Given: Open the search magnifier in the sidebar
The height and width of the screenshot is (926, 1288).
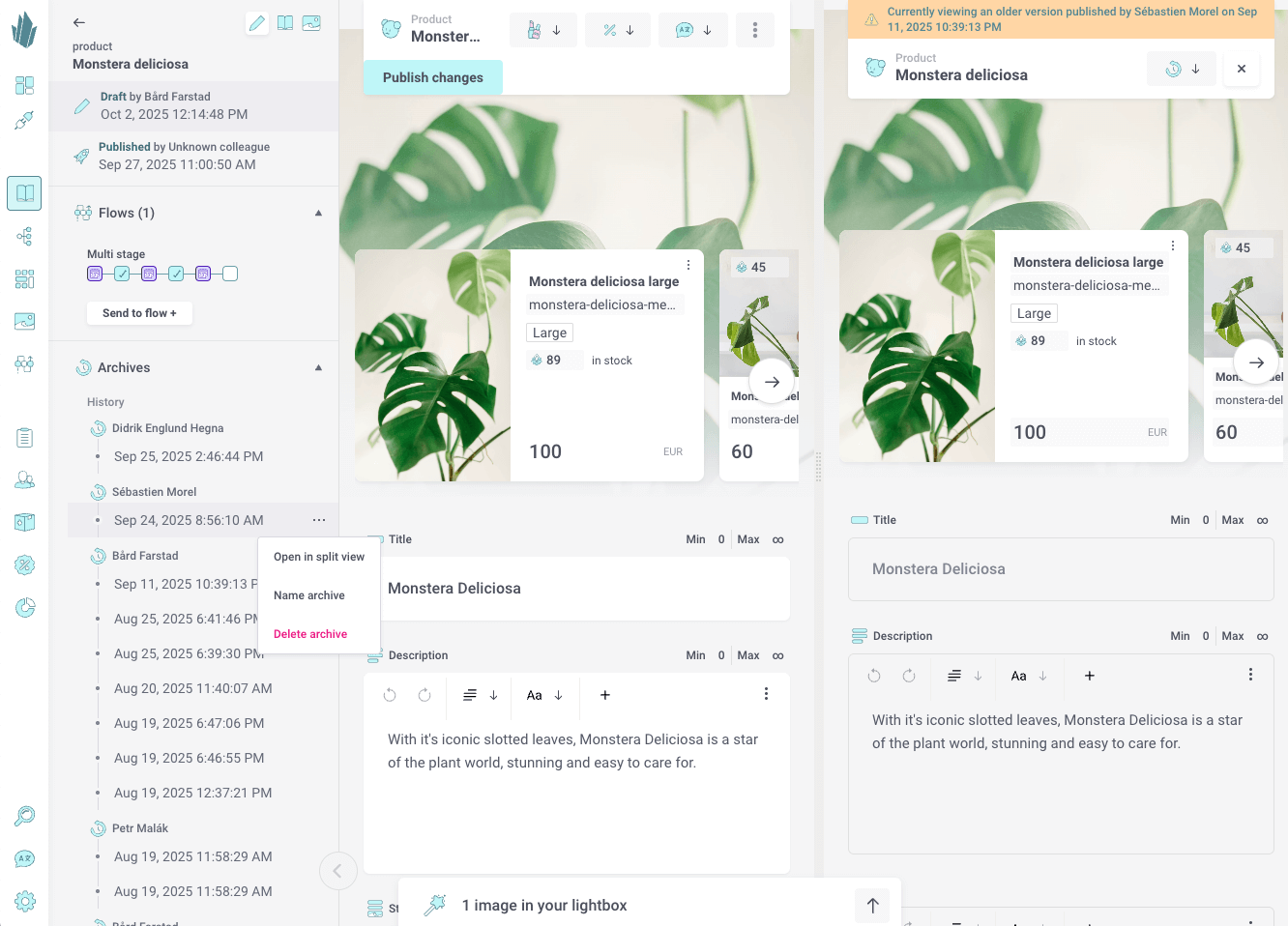Looking at the screenshot, I should click(x=25, y=816).
